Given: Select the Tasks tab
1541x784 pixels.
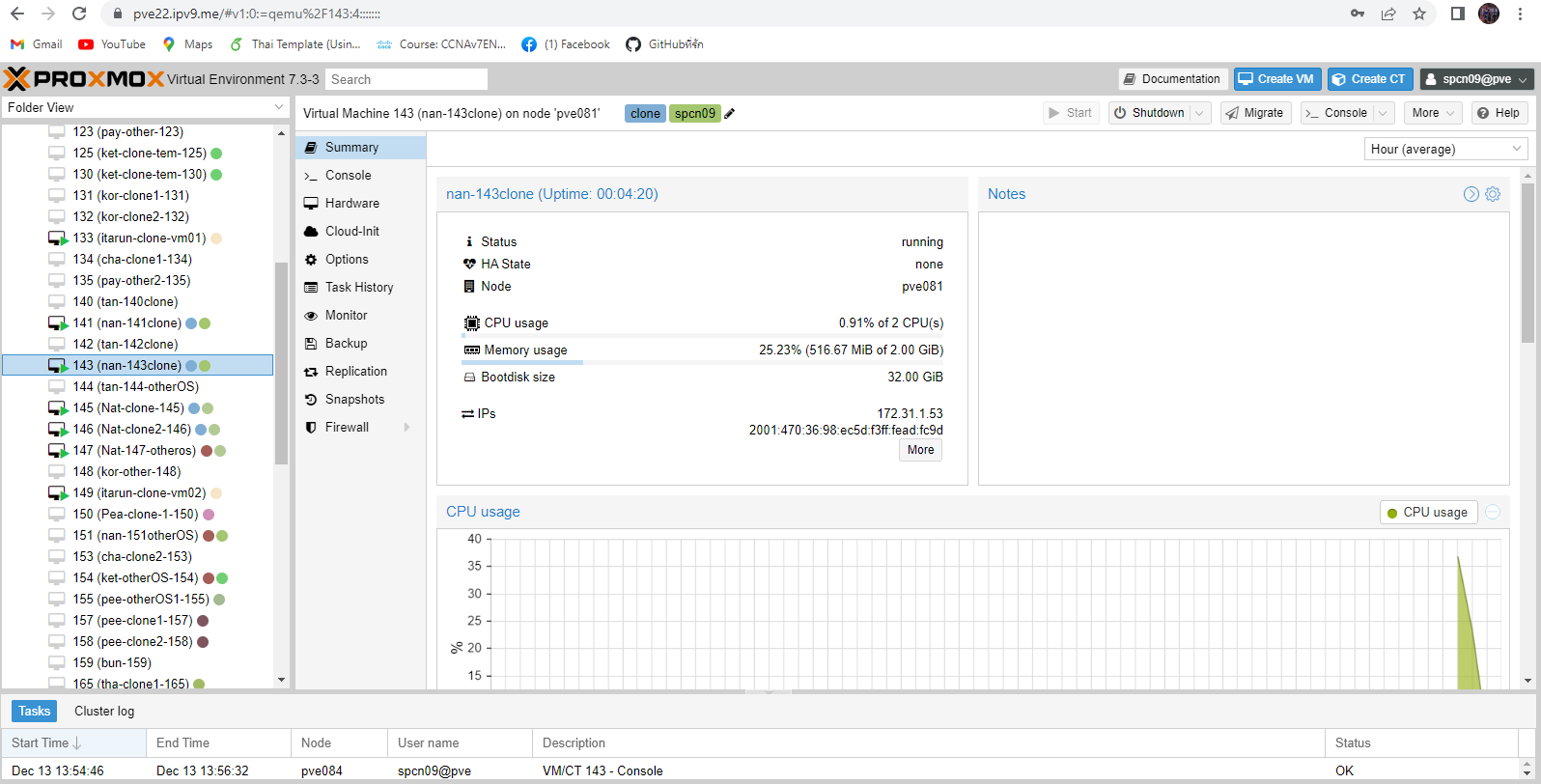Looking at the screenshot, I should (34, 712).
